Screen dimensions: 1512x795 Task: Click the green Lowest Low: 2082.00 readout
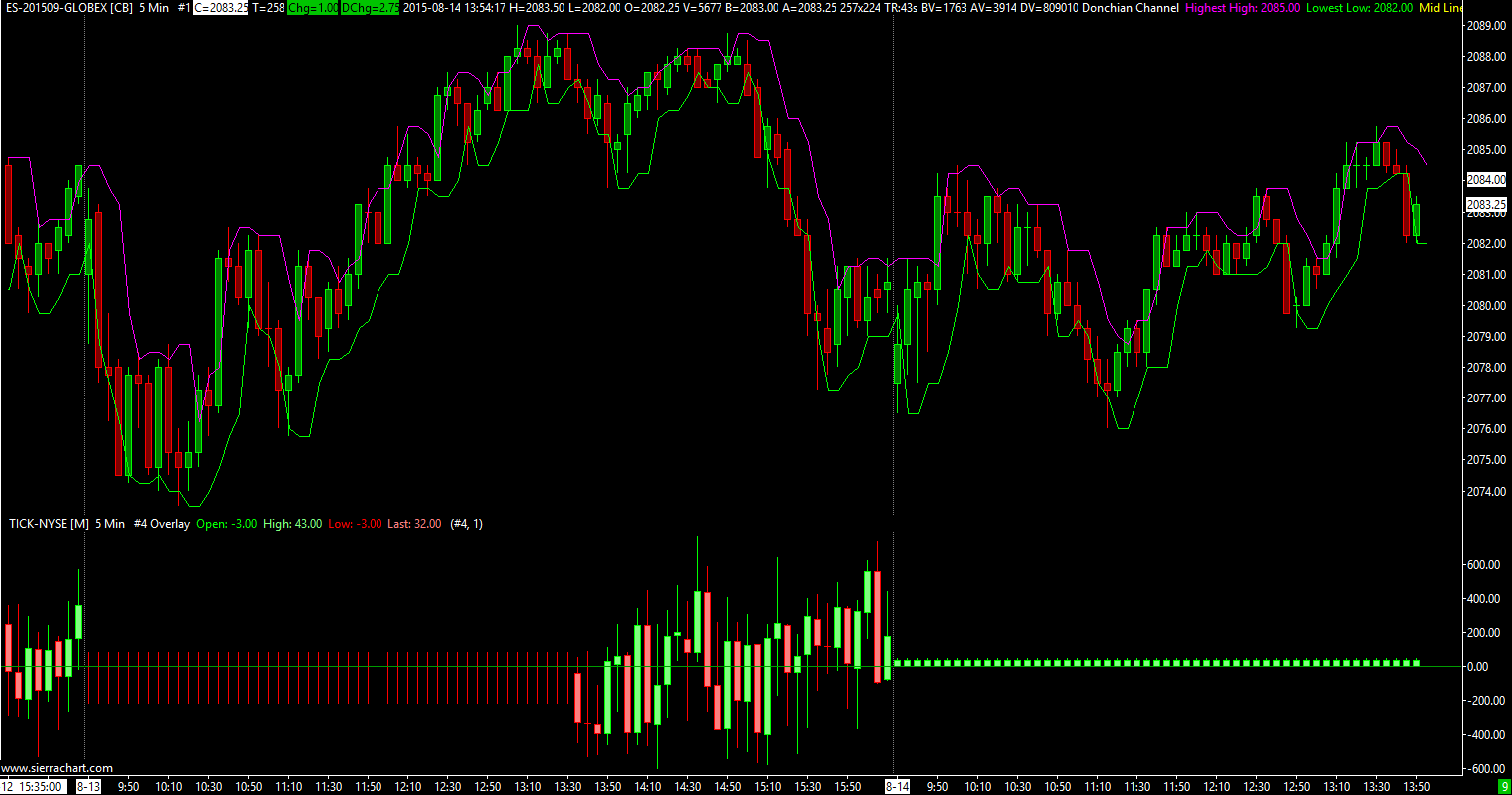click(x=1359, y=8)
